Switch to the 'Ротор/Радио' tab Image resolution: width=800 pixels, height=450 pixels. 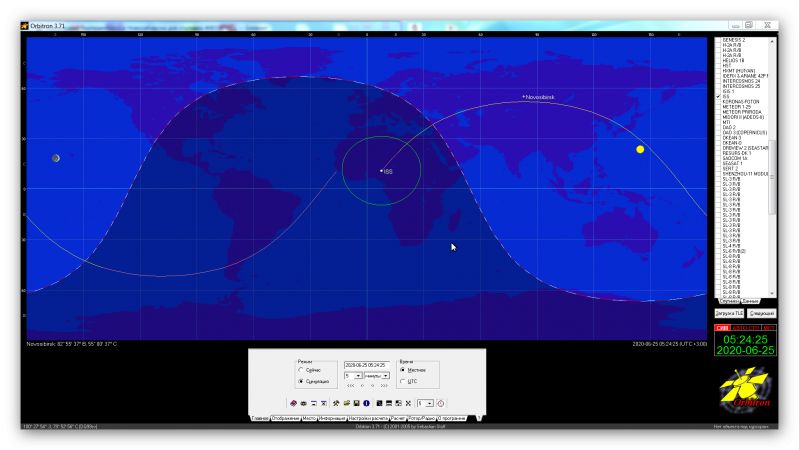[x=421, y=418]
